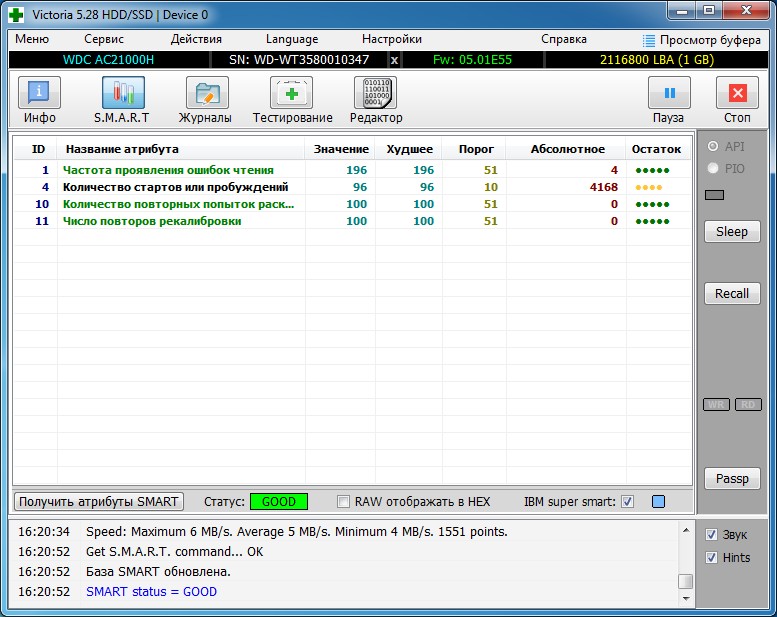This screenshot has width=777, height=617.
Task: Click the Худшее column header
Action: (409, 149)
